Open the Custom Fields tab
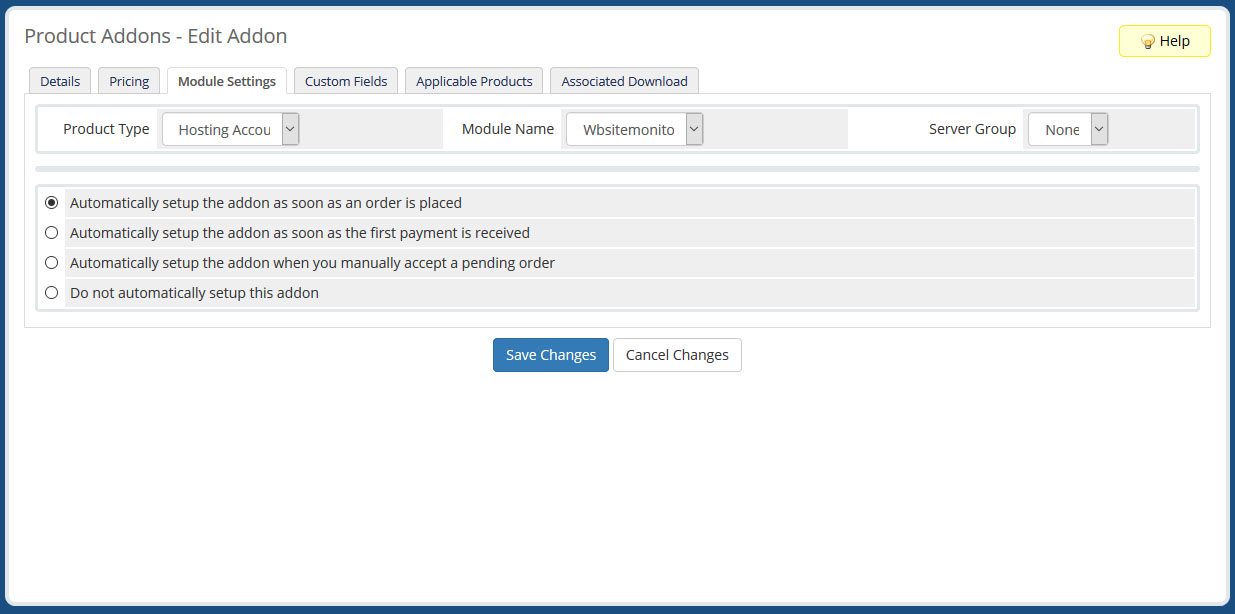 pyautogui.click(x=345, y=80)
